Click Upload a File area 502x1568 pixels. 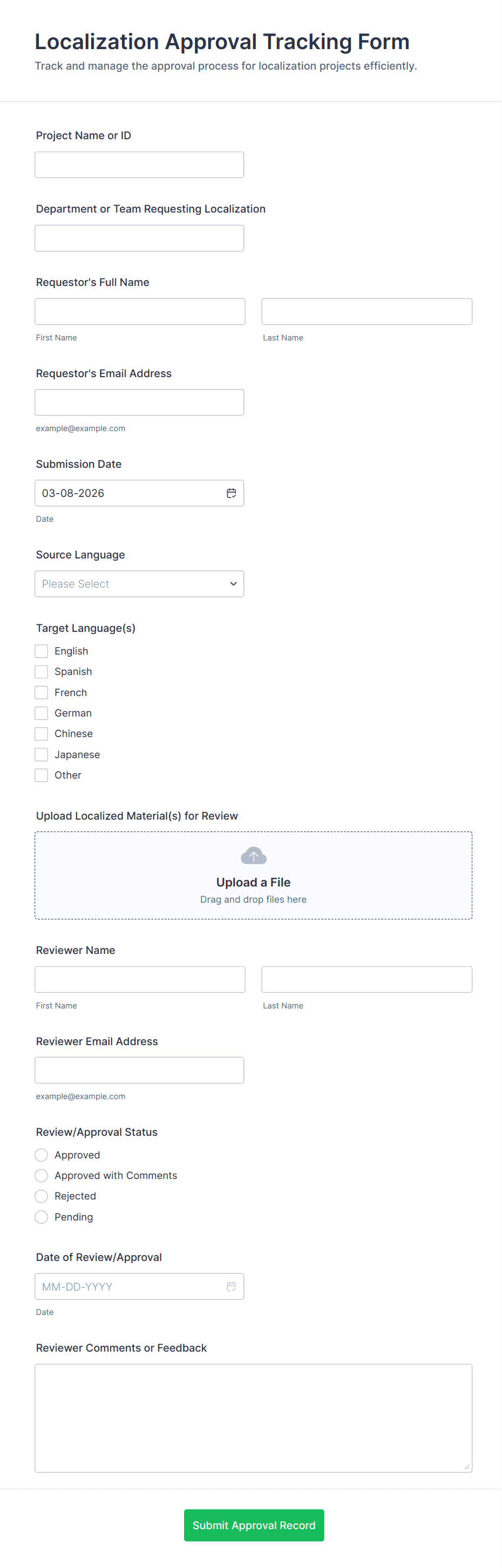(x=254, y=882)
